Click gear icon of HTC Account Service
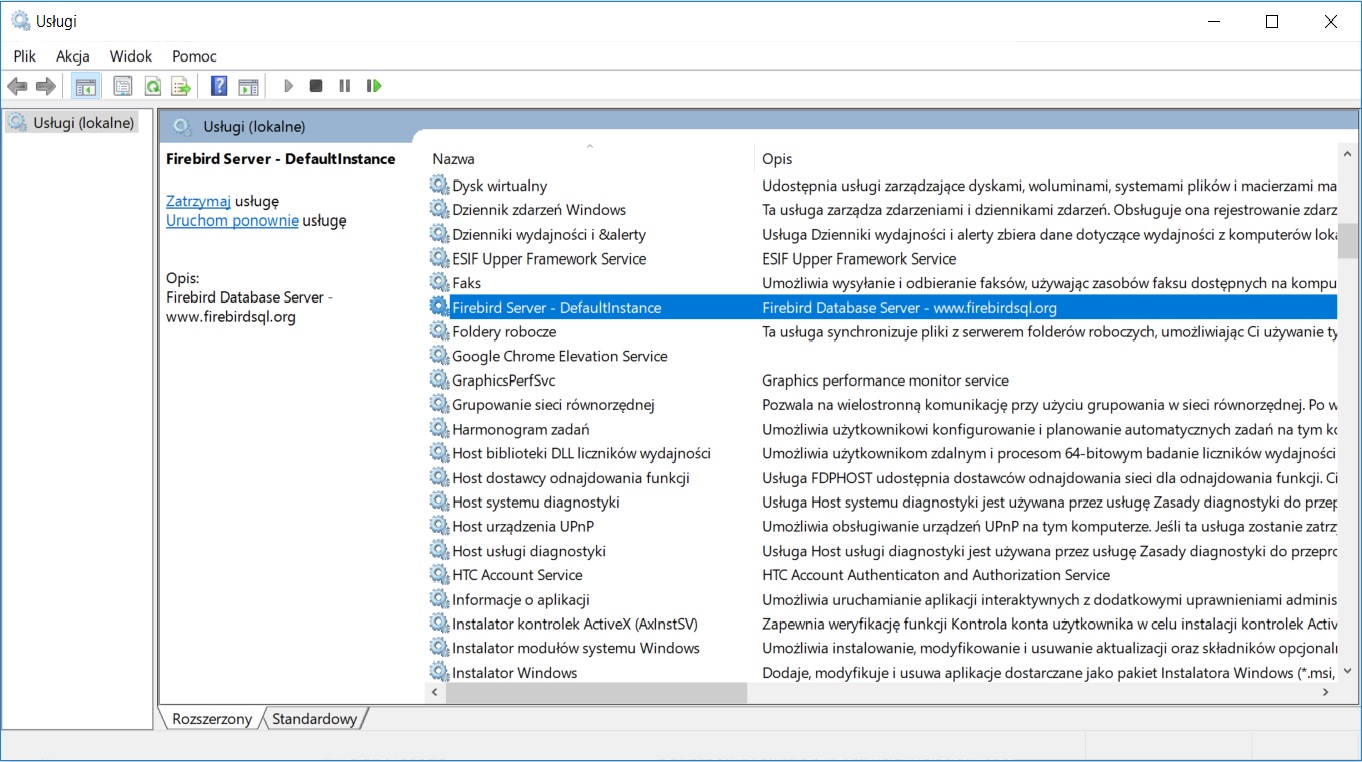 [439, 575]
